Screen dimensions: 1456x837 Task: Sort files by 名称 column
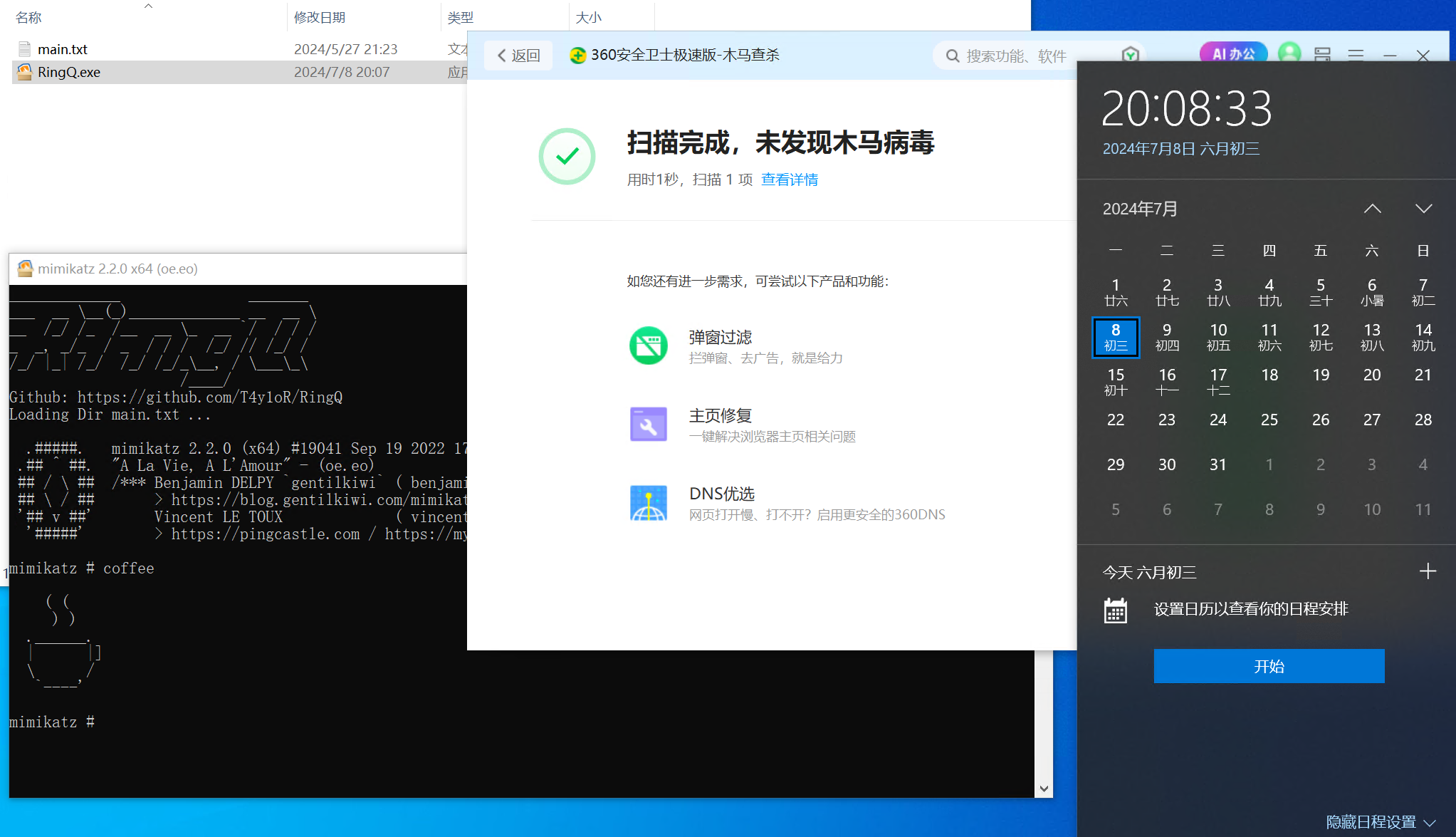point(28,17)
